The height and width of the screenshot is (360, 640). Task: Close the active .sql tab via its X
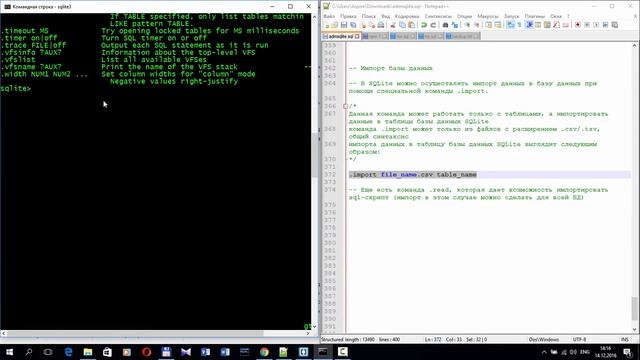click(357, 36)
